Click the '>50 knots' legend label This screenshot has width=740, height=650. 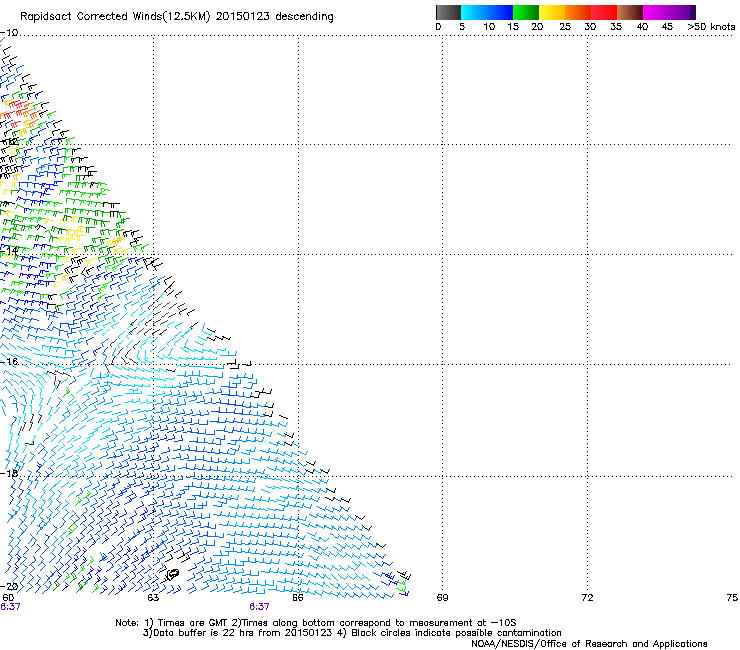[711, 27]
